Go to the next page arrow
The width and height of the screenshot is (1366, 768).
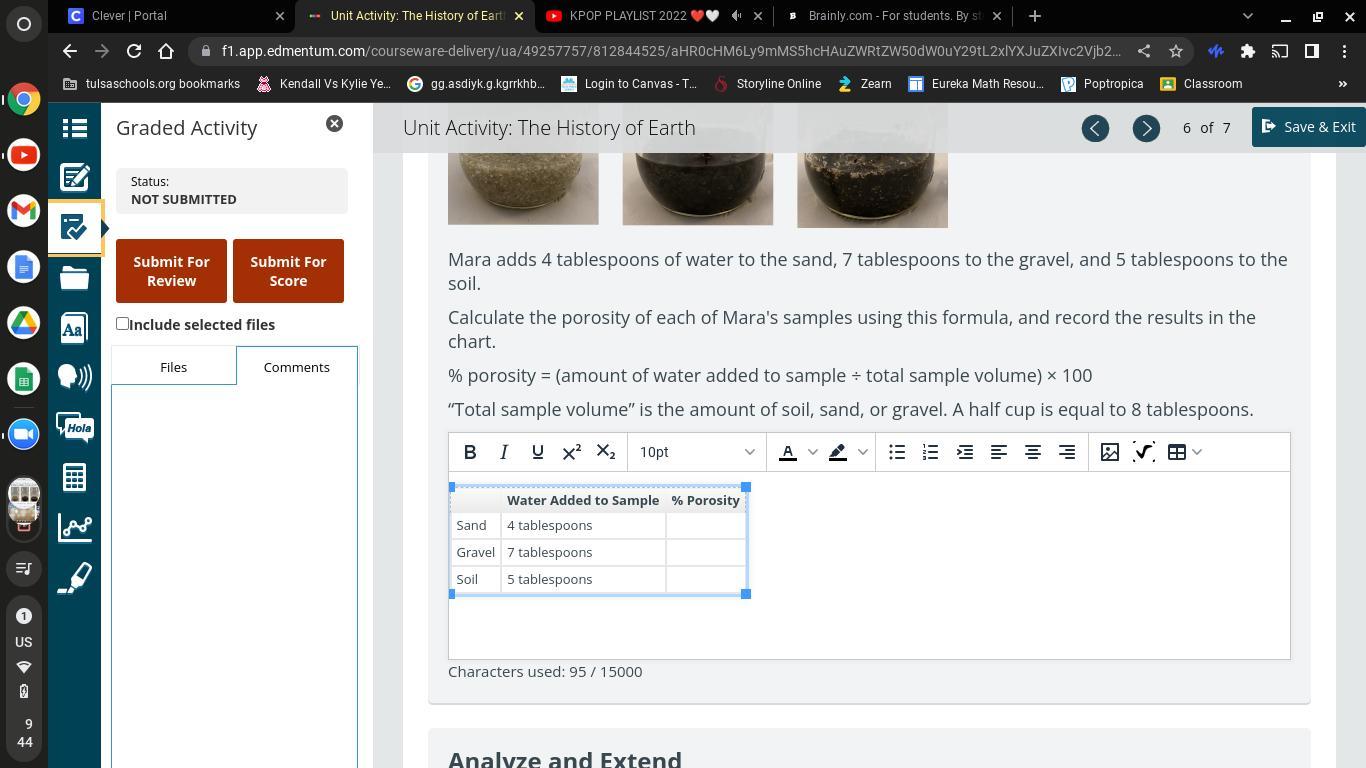click(x=1146, y=128)
